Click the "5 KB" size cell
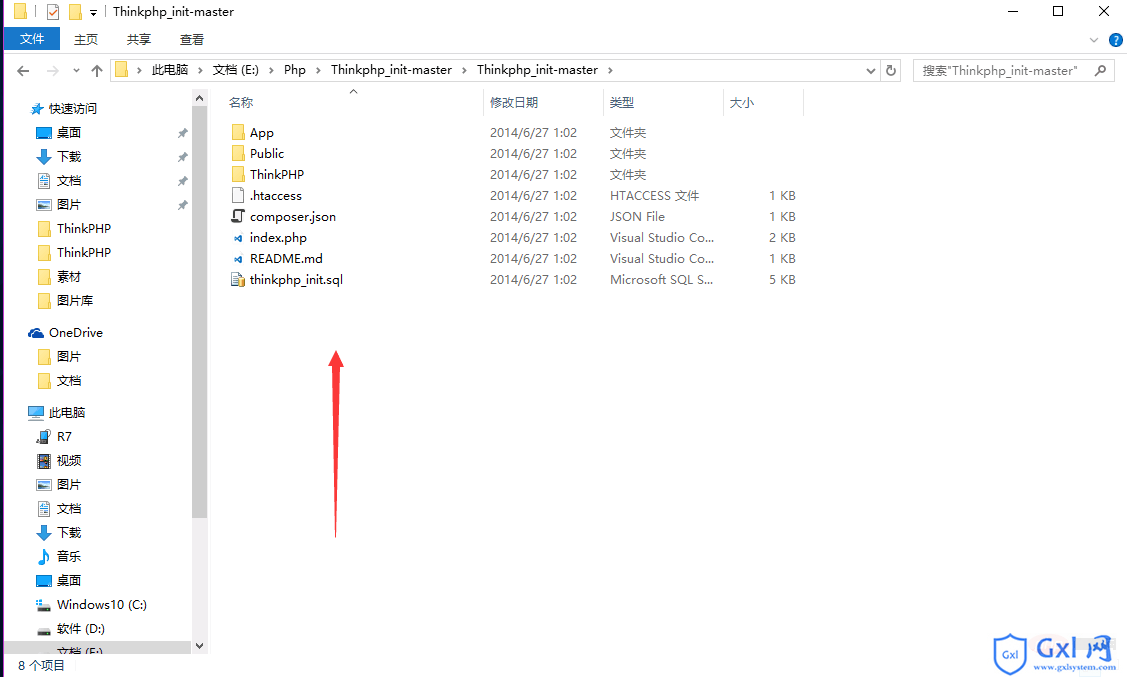 point(782,280)
